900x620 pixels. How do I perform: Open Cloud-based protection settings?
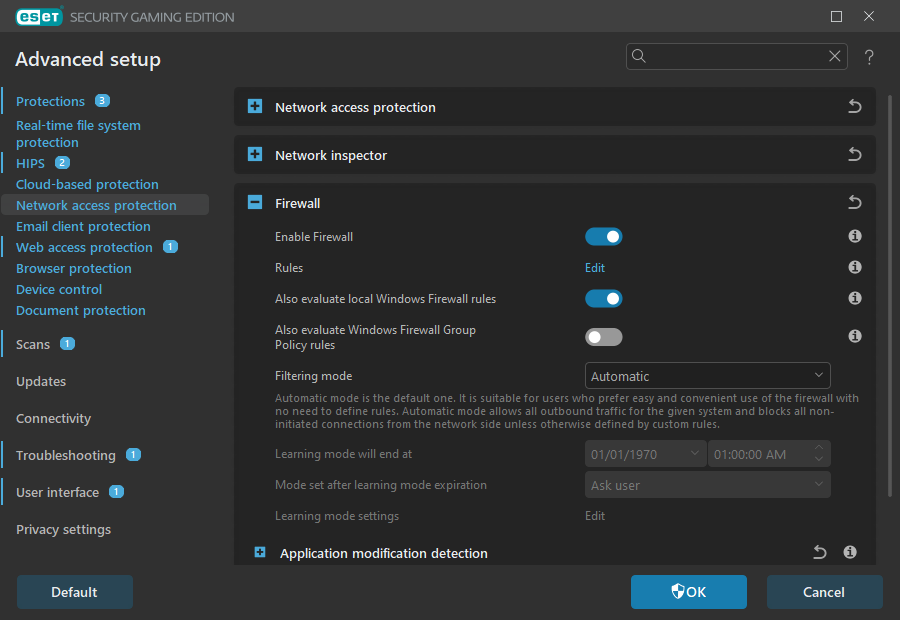click(87, 184)
